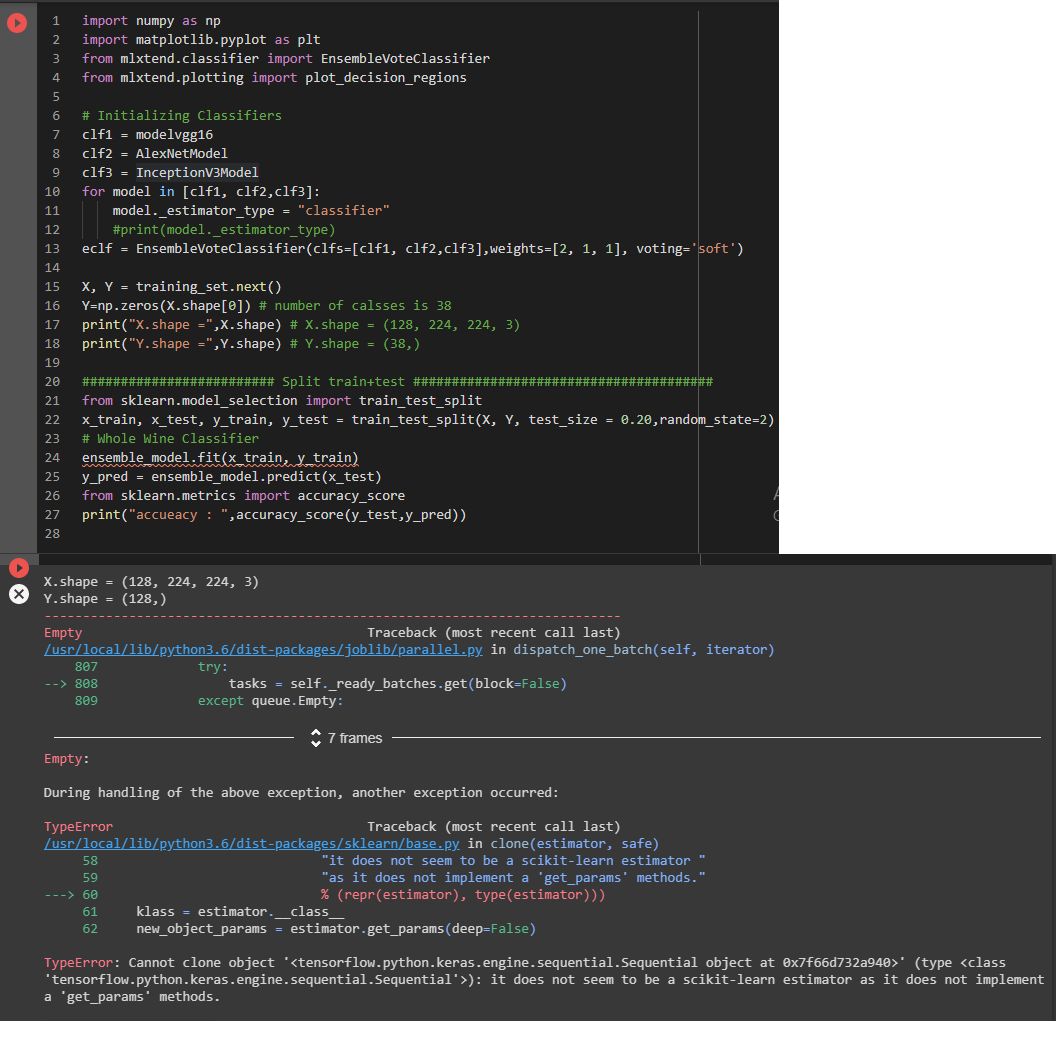
Task: Click the commented '#print(model._estimator_type)' line
Action: click(x=224, y=229)
